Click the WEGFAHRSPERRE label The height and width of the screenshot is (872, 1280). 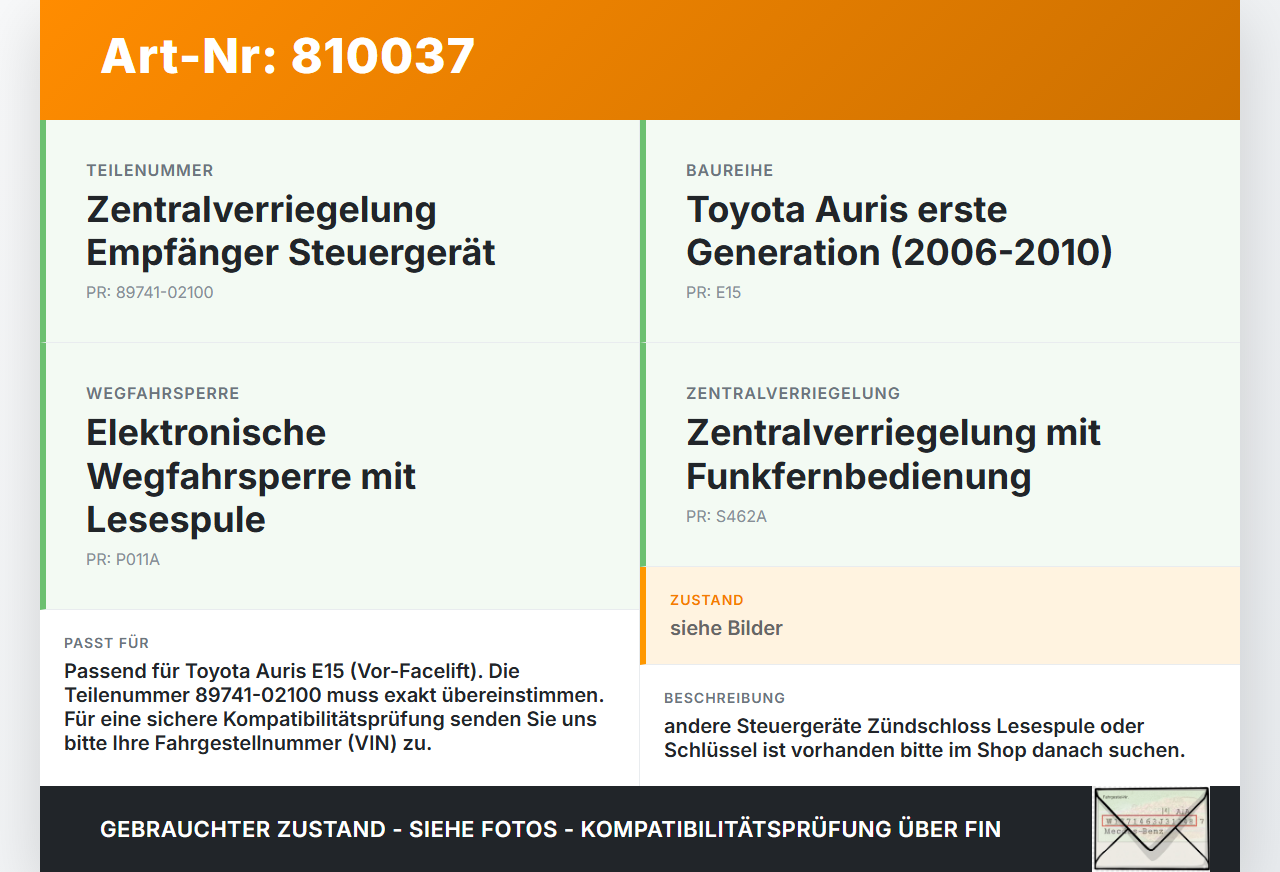pos(163,394)
